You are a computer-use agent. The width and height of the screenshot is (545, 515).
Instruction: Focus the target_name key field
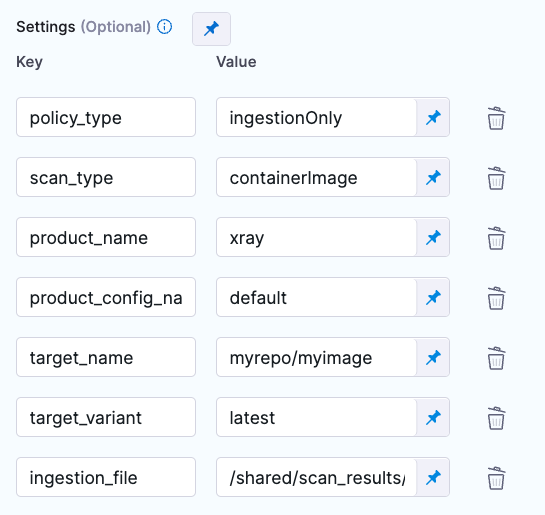[x=106, y=357]
